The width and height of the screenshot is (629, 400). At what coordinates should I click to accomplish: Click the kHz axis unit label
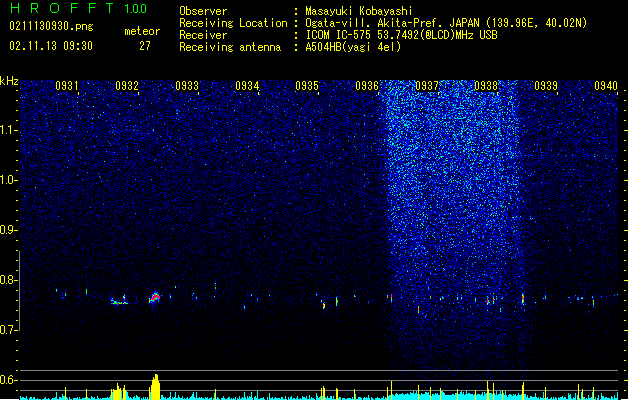[9, 81]
